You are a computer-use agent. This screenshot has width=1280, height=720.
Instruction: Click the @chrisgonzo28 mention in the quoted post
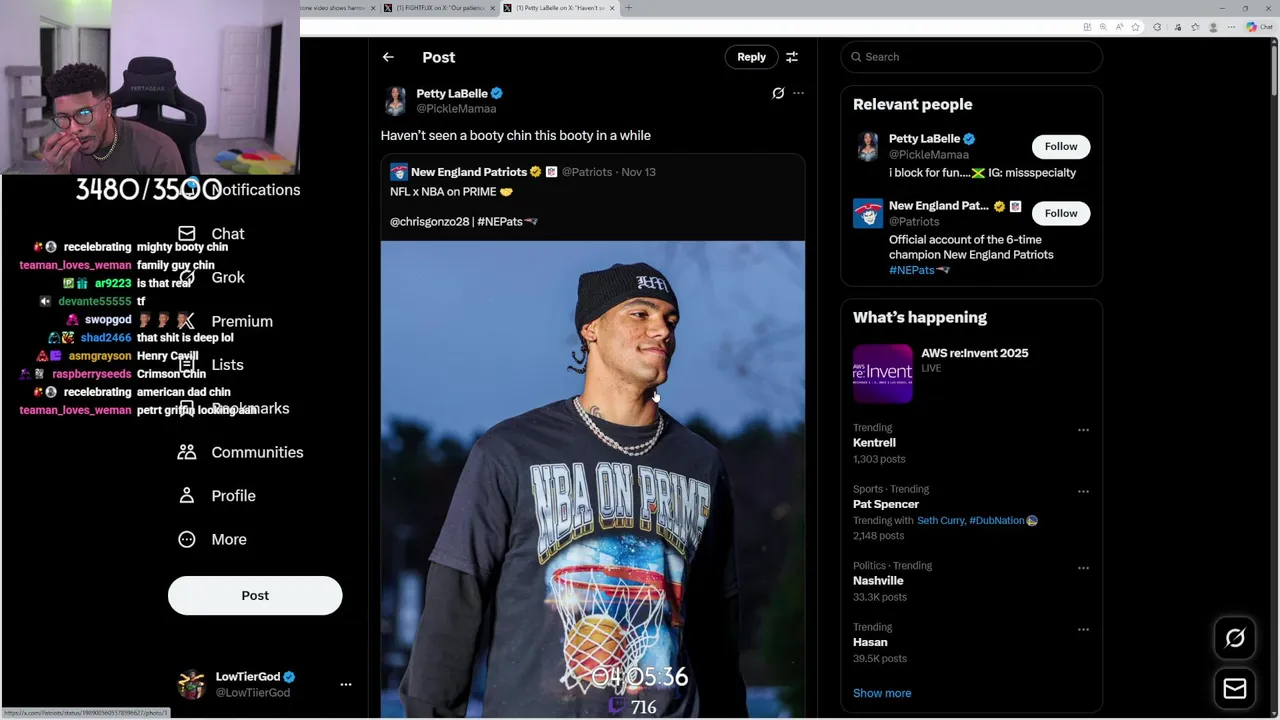click(429, 221)
